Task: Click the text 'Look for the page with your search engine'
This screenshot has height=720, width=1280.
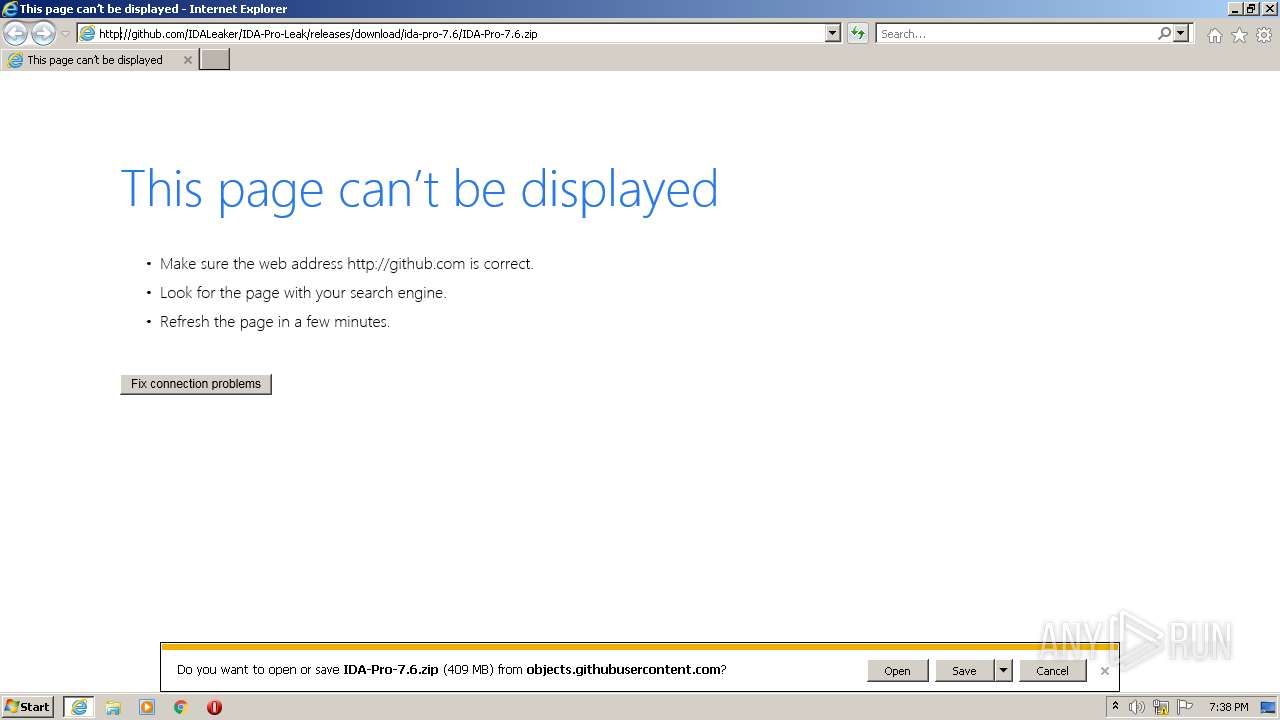Action: coord(303,293)
